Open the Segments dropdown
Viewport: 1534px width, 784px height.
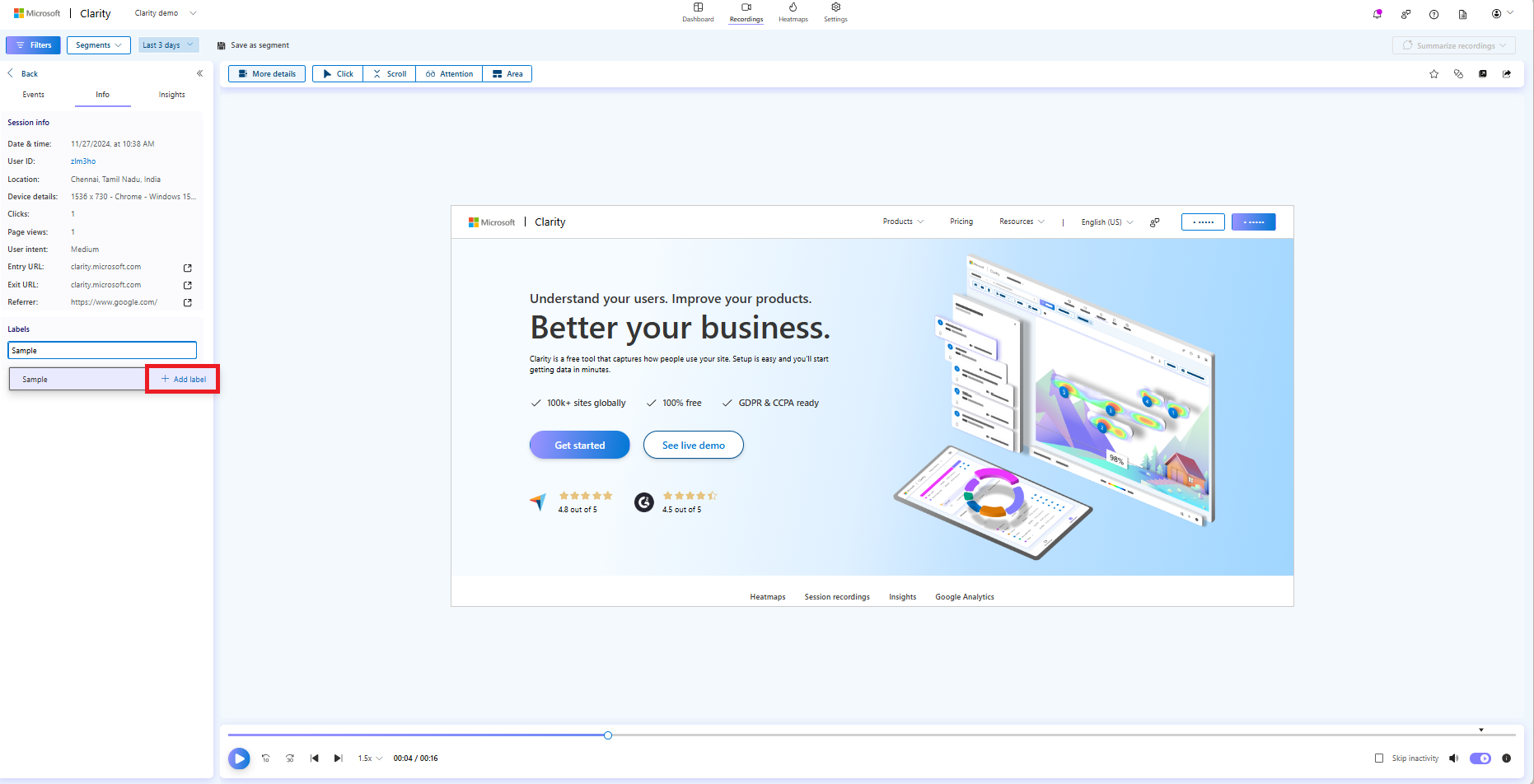(99, 45)
